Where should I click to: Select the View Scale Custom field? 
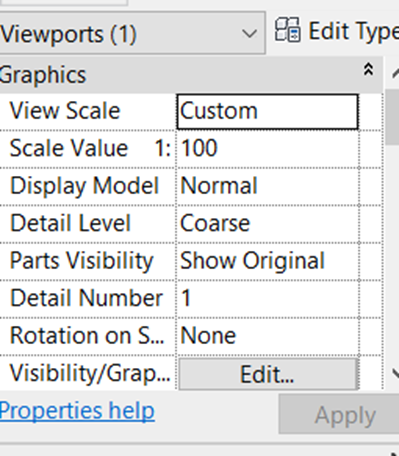pyautogui.click(x=268, y=111)
